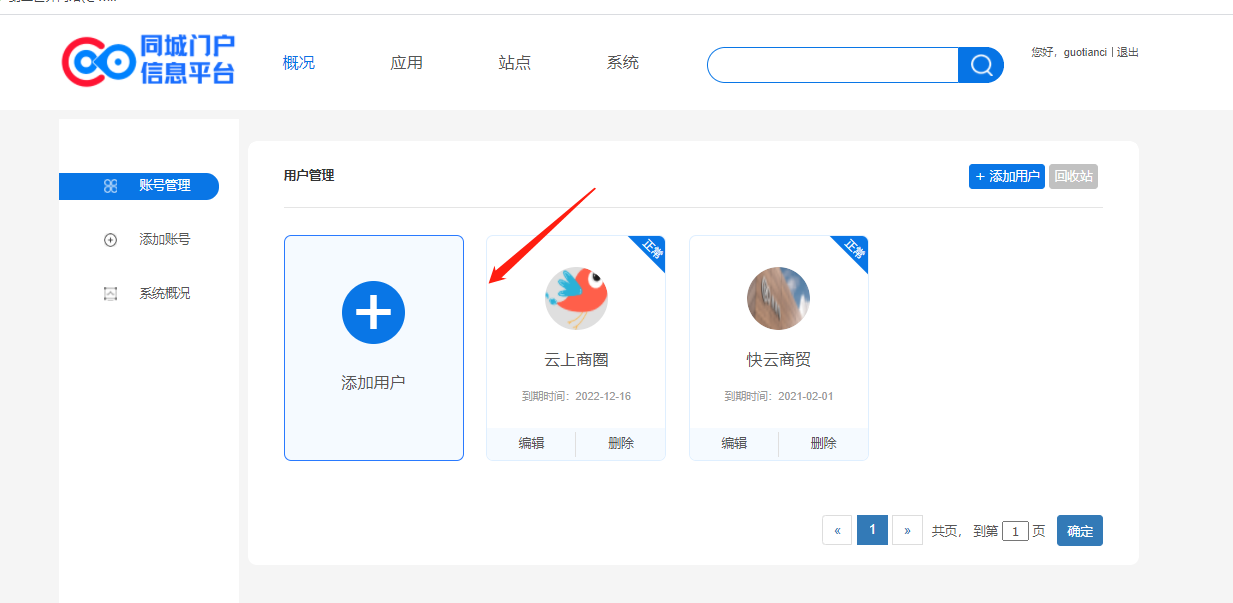Focus the top search input field
Viewport: 1233px width, 603px height.
(833, 65)
